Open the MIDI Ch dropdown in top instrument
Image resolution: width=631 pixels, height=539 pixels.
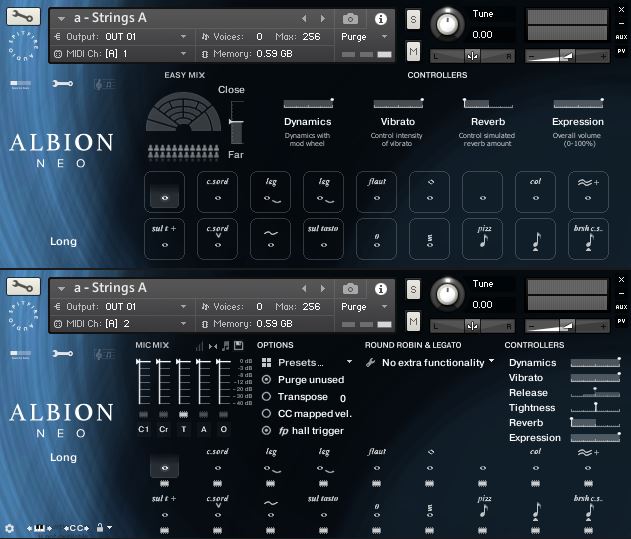tap(184, 54)
